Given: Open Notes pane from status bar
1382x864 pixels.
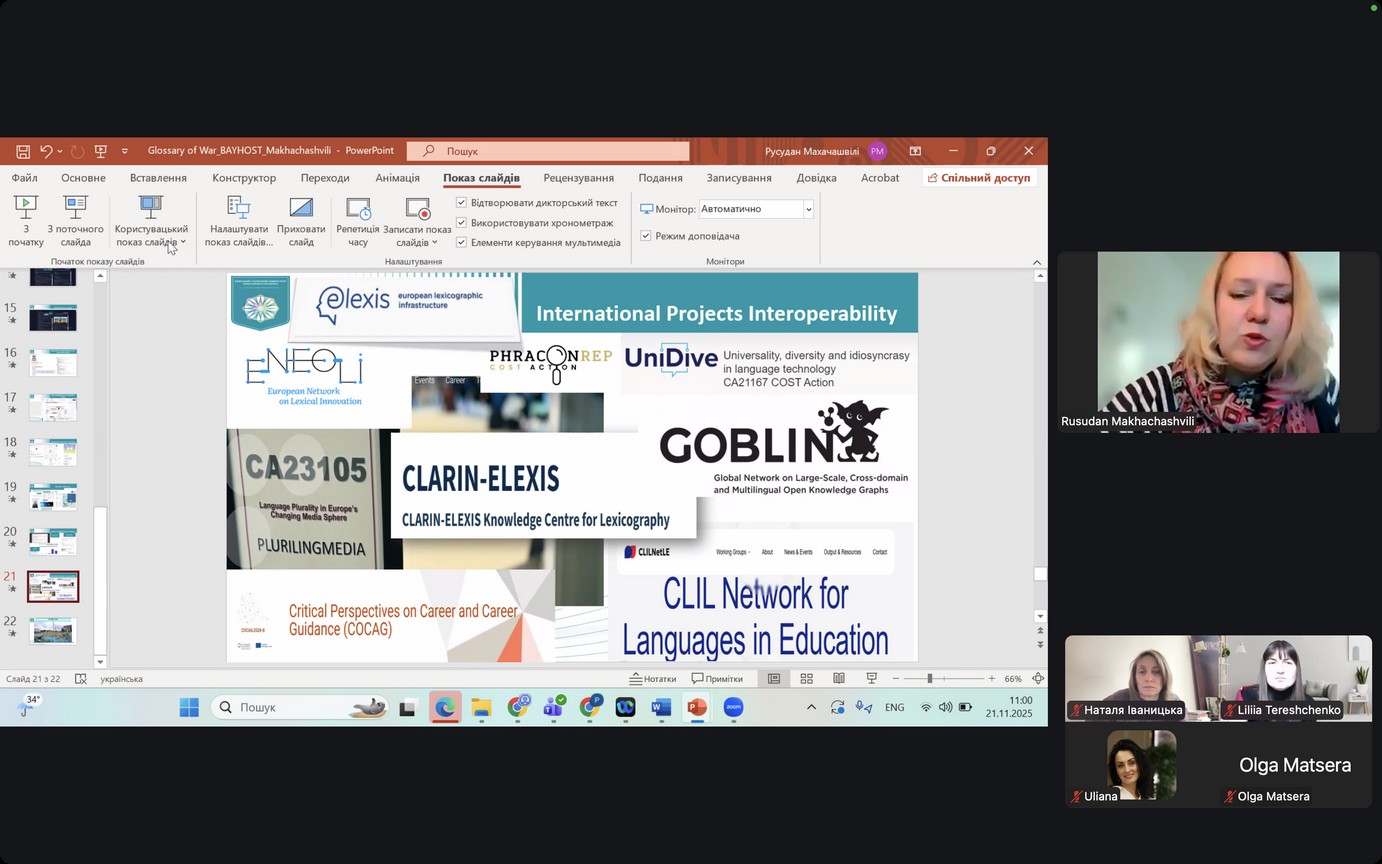Looking at the screenshot, I should (x=652, y=678).
